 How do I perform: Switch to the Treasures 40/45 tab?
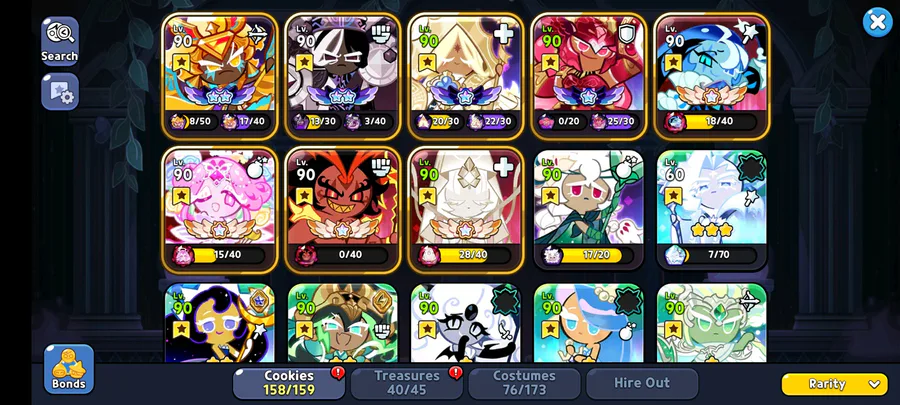[x=406, y=383]
